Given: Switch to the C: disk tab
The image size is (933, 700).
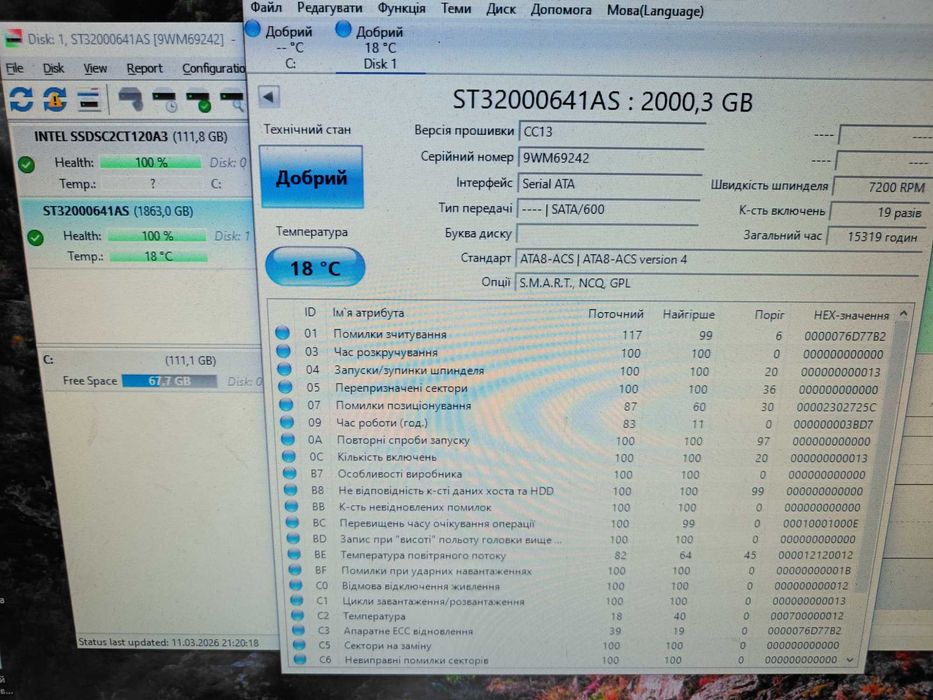Looking at the screenshot, I should click(288, 46).
